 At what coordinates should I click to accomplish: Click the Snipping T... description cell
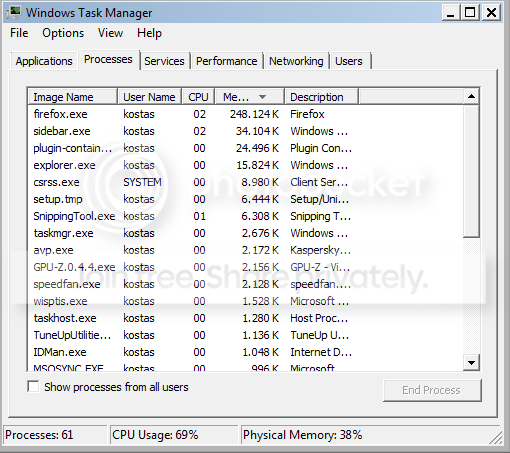pos(320,216)
